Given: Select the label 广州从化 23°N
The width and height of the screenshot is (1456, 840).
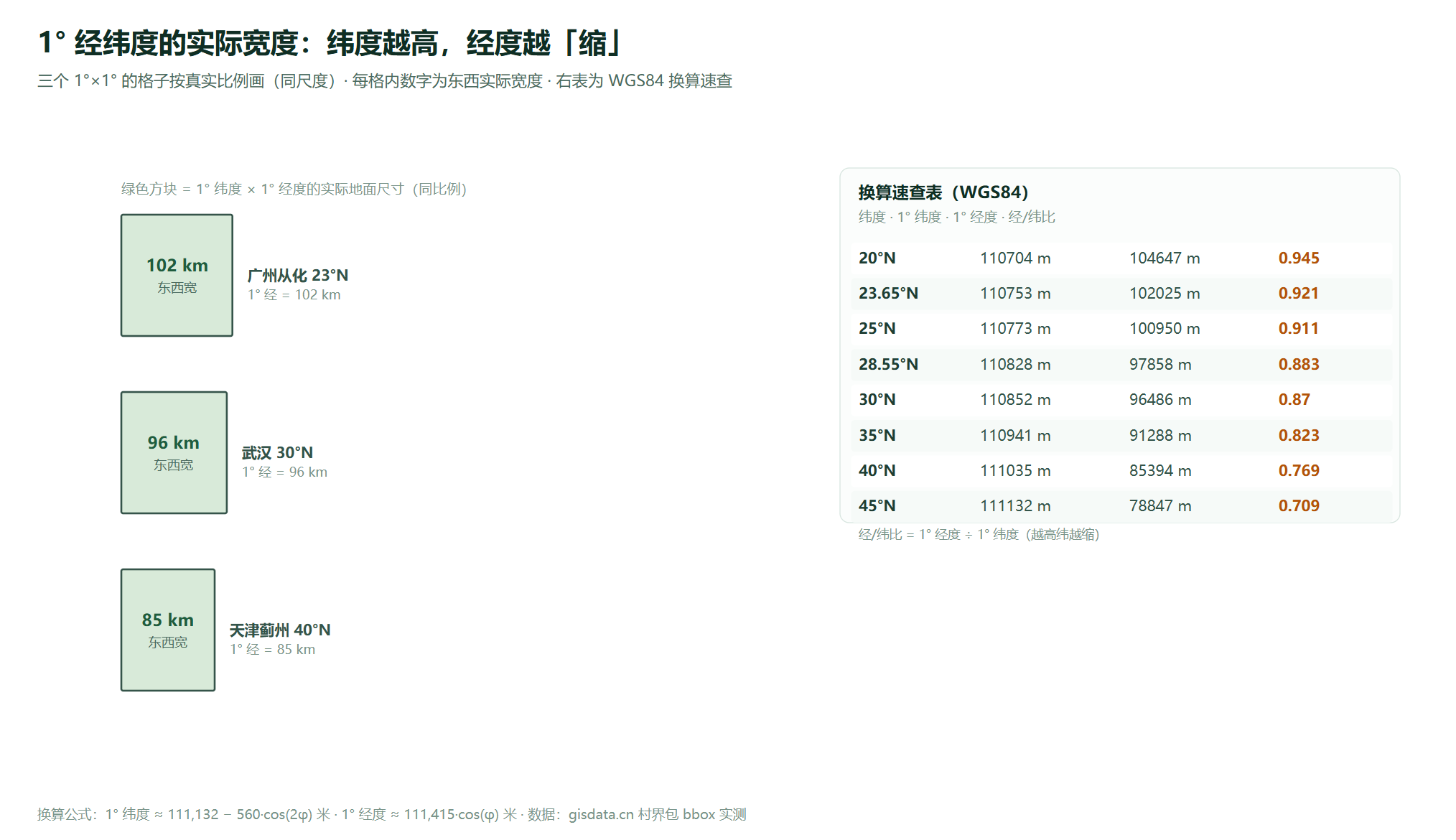Looking at the screenshot, I should click(298, 276).
